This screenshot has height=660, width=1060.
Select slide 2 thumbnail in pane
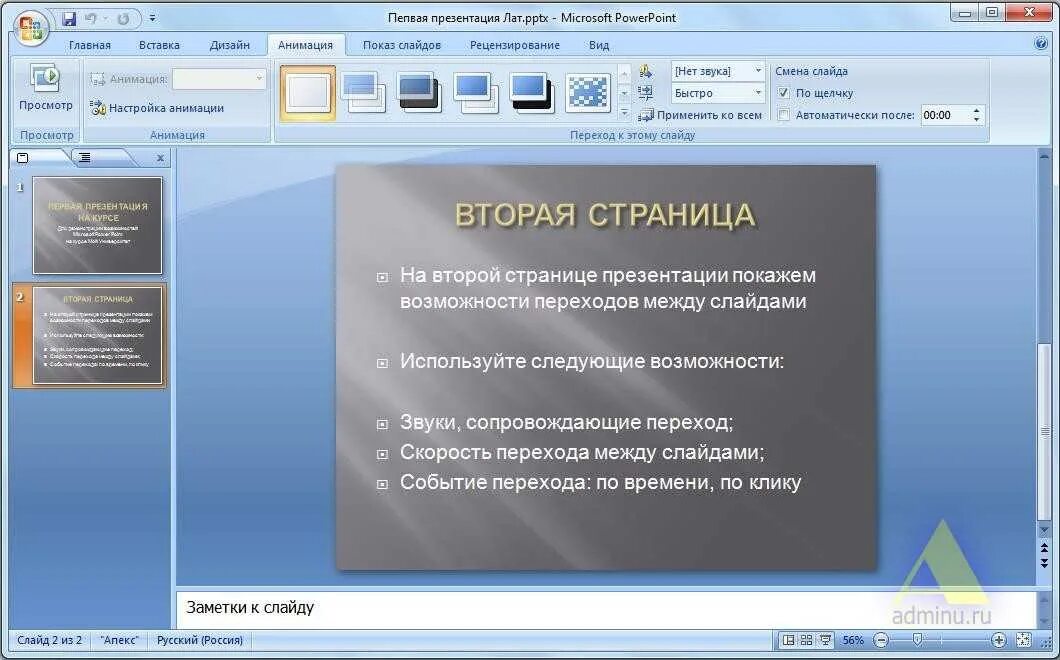(98, 335)
